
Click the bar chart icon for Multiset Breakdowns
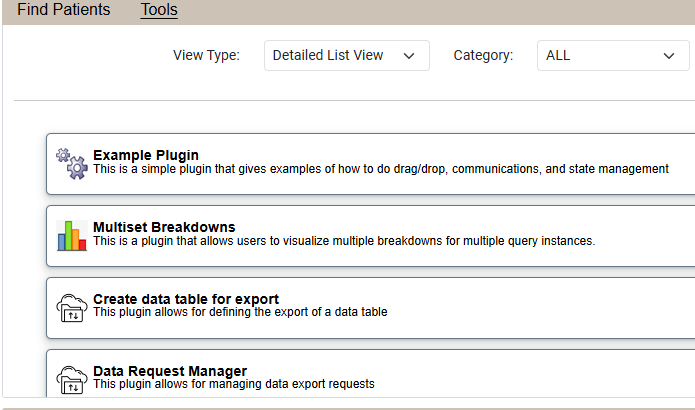tap(71, 235)
